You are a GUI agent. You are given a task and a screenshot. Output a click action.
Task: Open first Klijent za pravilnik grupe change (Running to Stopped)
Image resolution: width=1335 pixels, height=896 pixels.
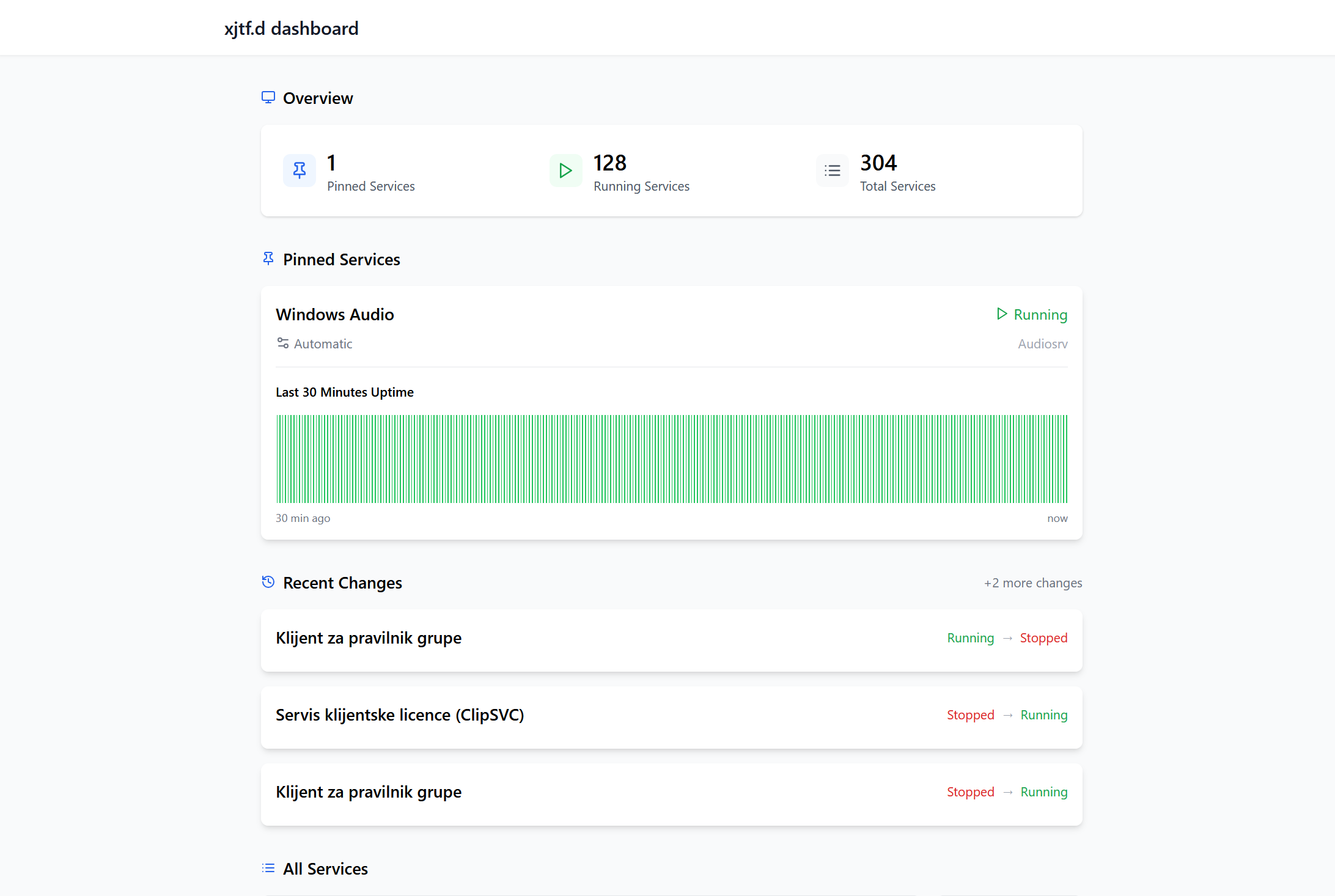pyautogui.click(x=672, y=641)
